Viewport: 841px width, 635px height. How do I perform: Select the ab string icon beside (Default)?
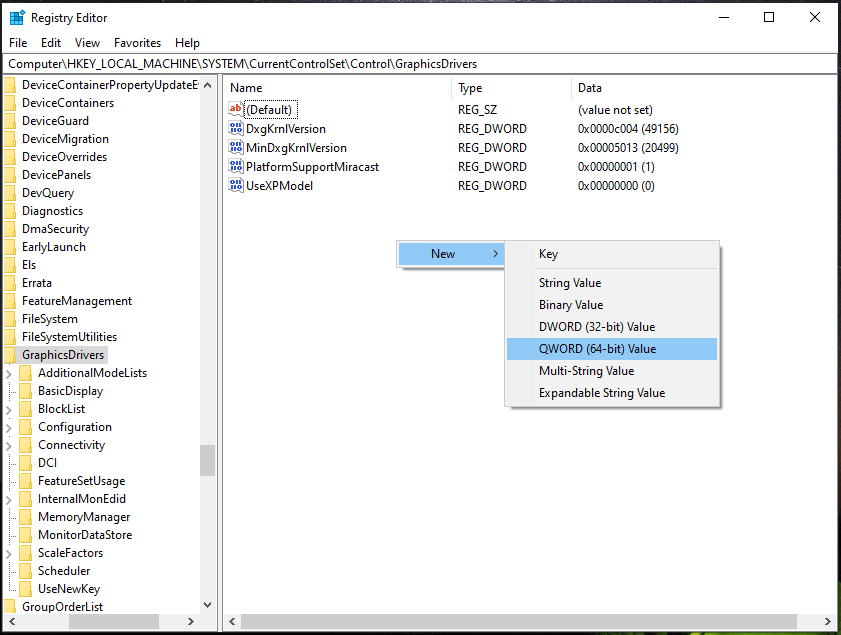click(x=238, y=109)
